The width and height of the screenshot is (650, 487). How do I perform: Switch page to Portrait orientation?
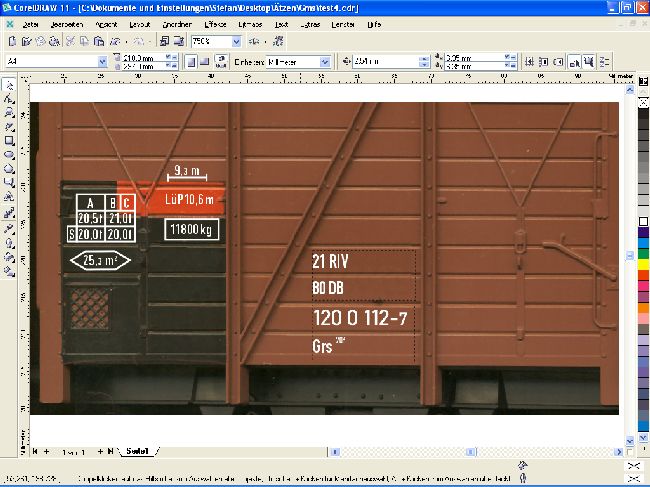click(190, 62)
